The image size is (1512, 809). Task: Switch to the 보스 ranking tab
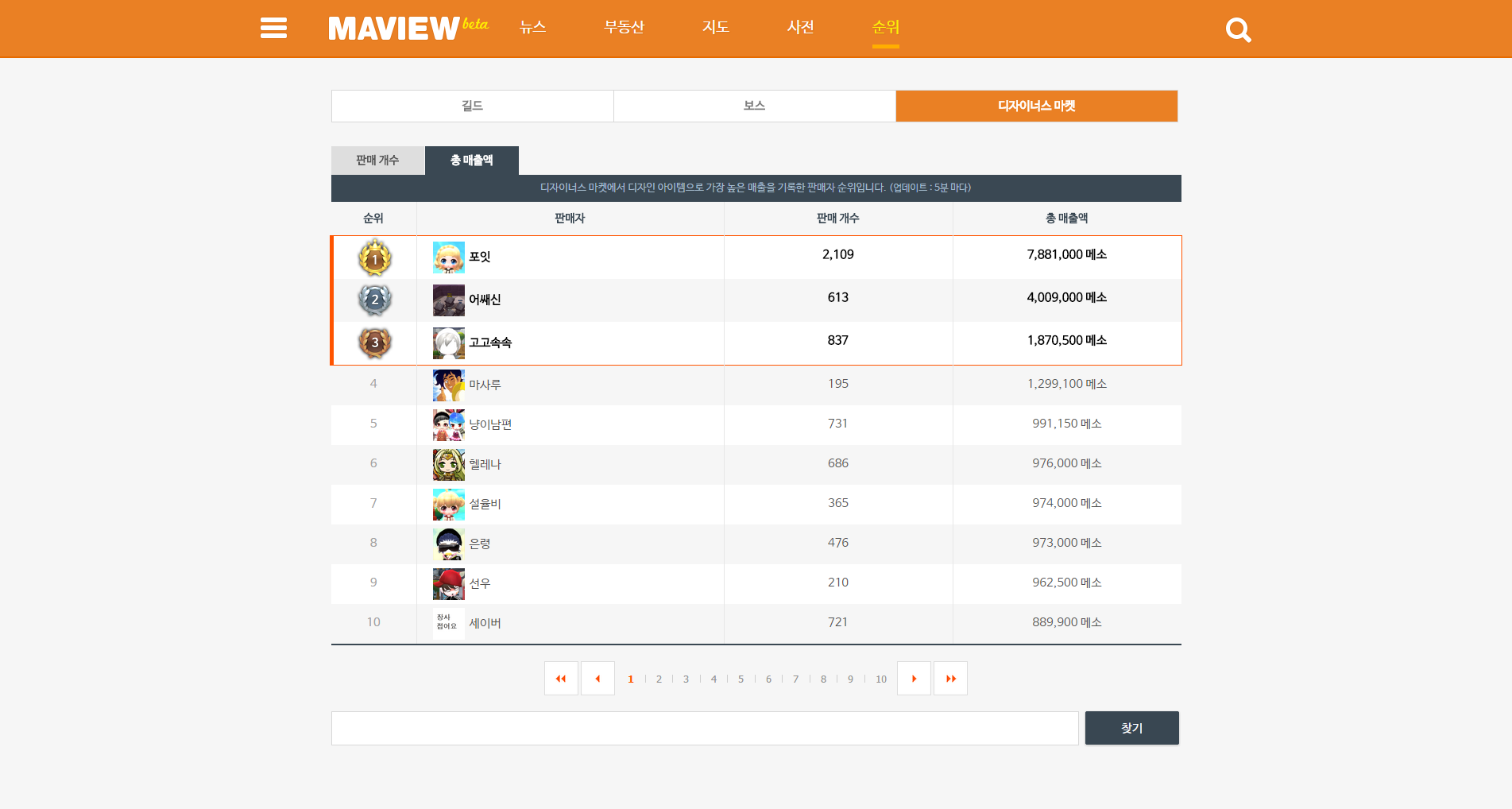[754, 106]
